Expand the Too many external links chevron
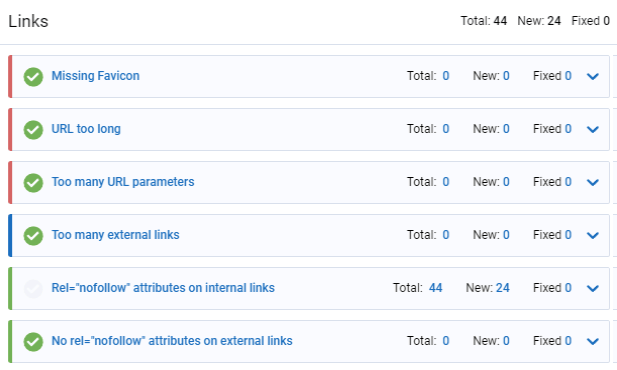 [x=593, y=235]
